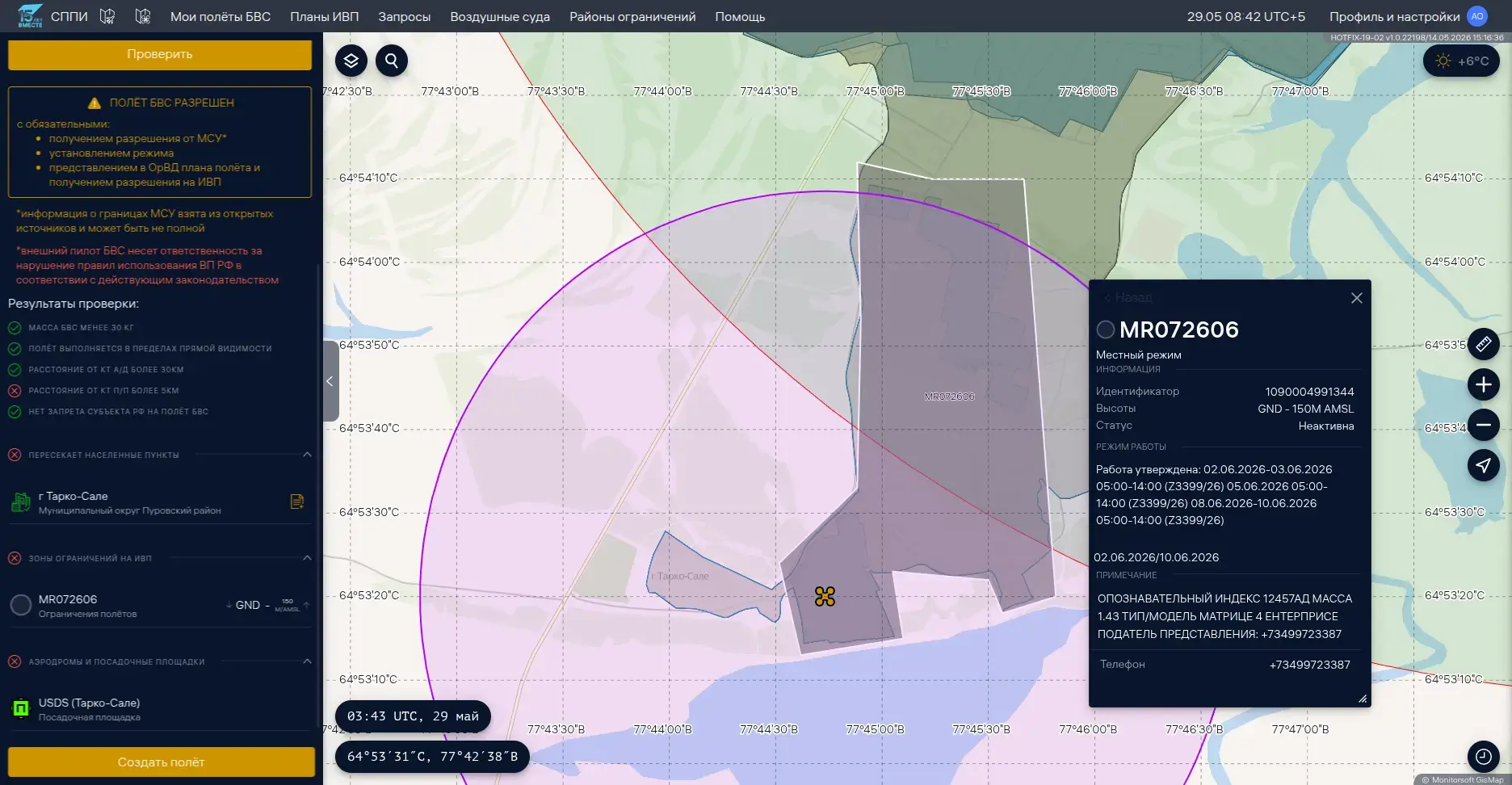The height and width of the screenshot is (785, 1512).
Task: Collapse the Пересекает населенные пункты section
Action: [x=307, y=455]
